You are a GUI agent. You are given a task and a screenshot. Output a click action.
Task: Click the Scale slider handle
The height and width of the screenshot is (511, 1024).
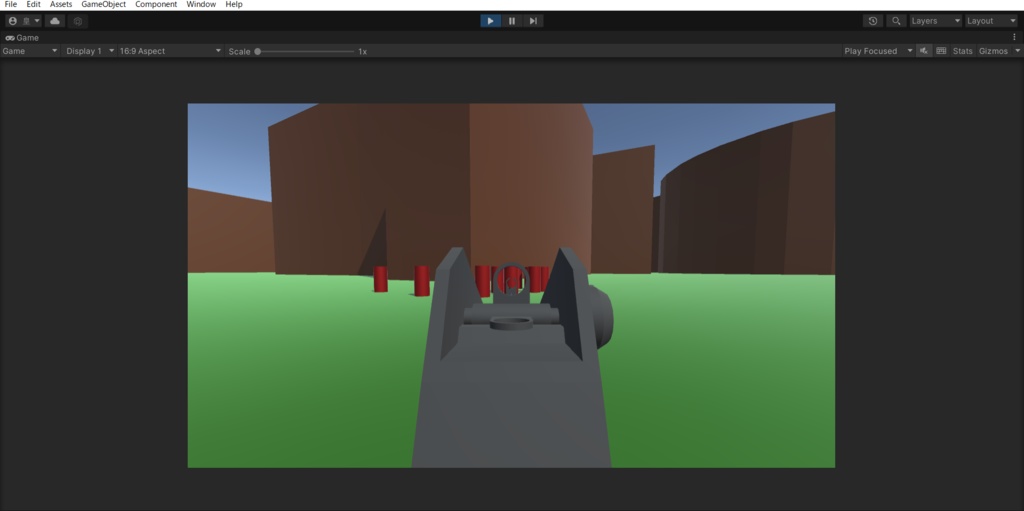258,51
